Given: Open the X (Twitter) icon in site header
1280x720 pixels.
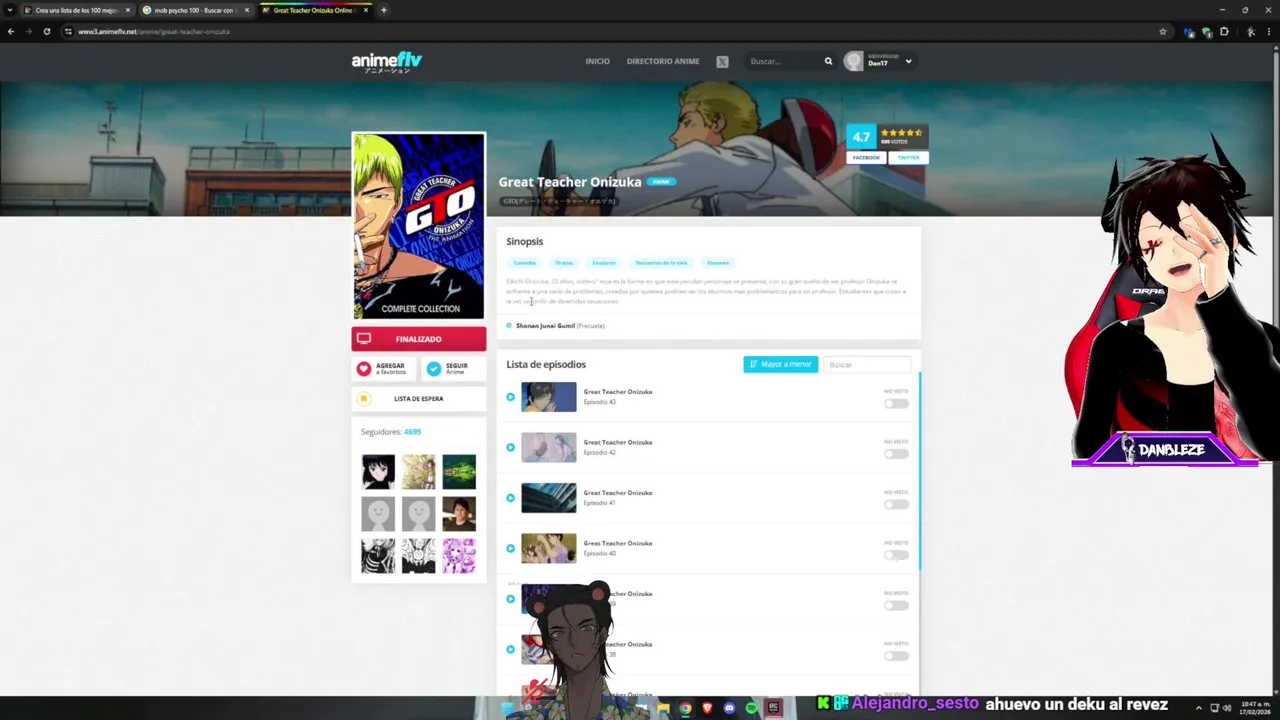Looking at the screenshot, I should click(722, 62).
